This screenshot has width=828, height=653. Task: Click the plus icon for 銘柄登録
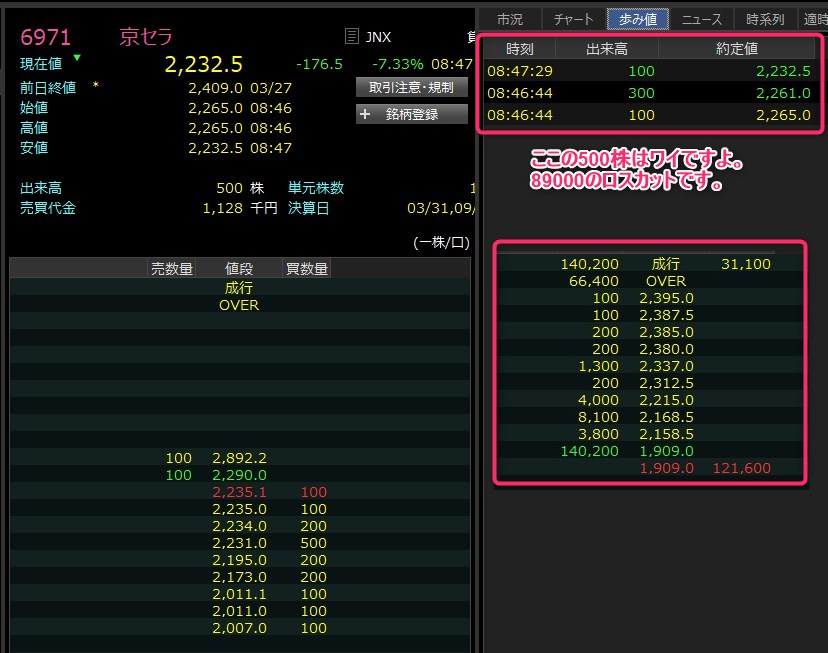tap(365, 114)
